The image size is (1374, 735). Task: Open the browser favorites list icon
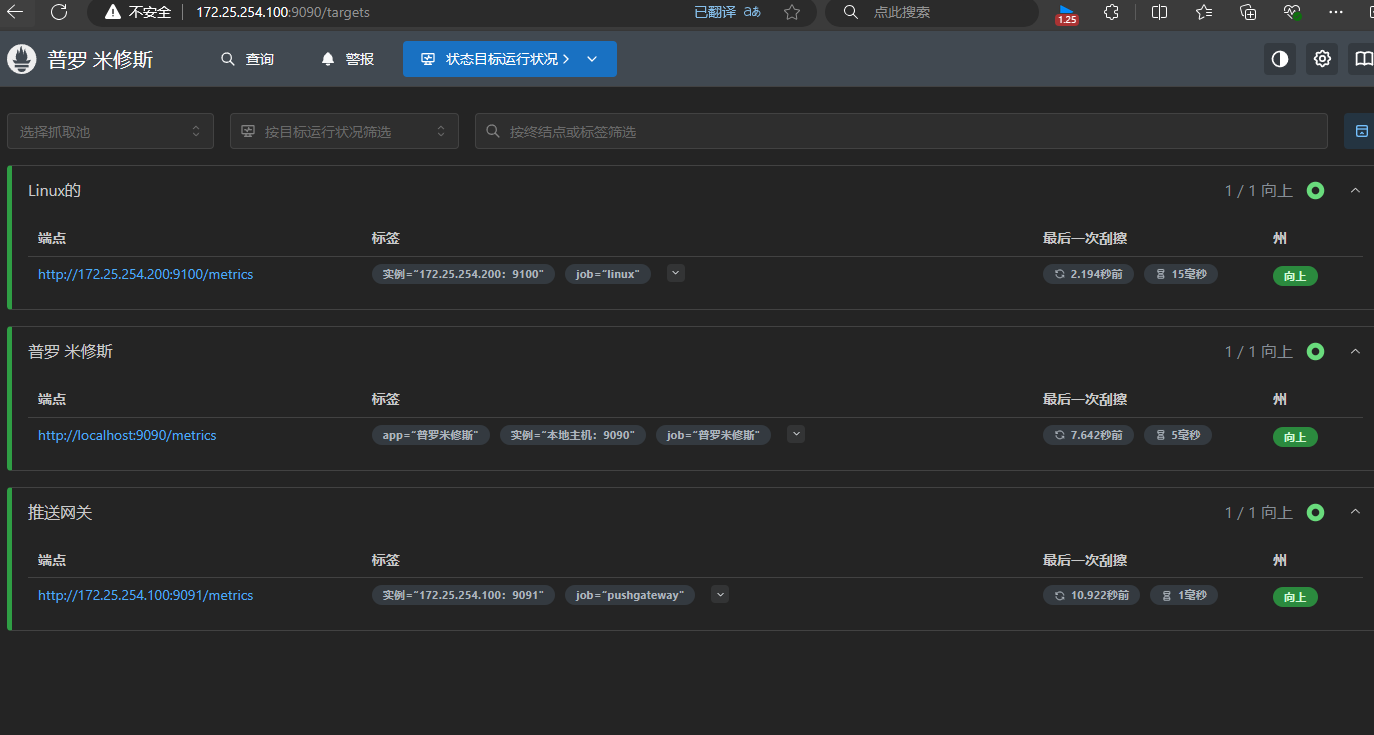click(x=1204, y=12)
